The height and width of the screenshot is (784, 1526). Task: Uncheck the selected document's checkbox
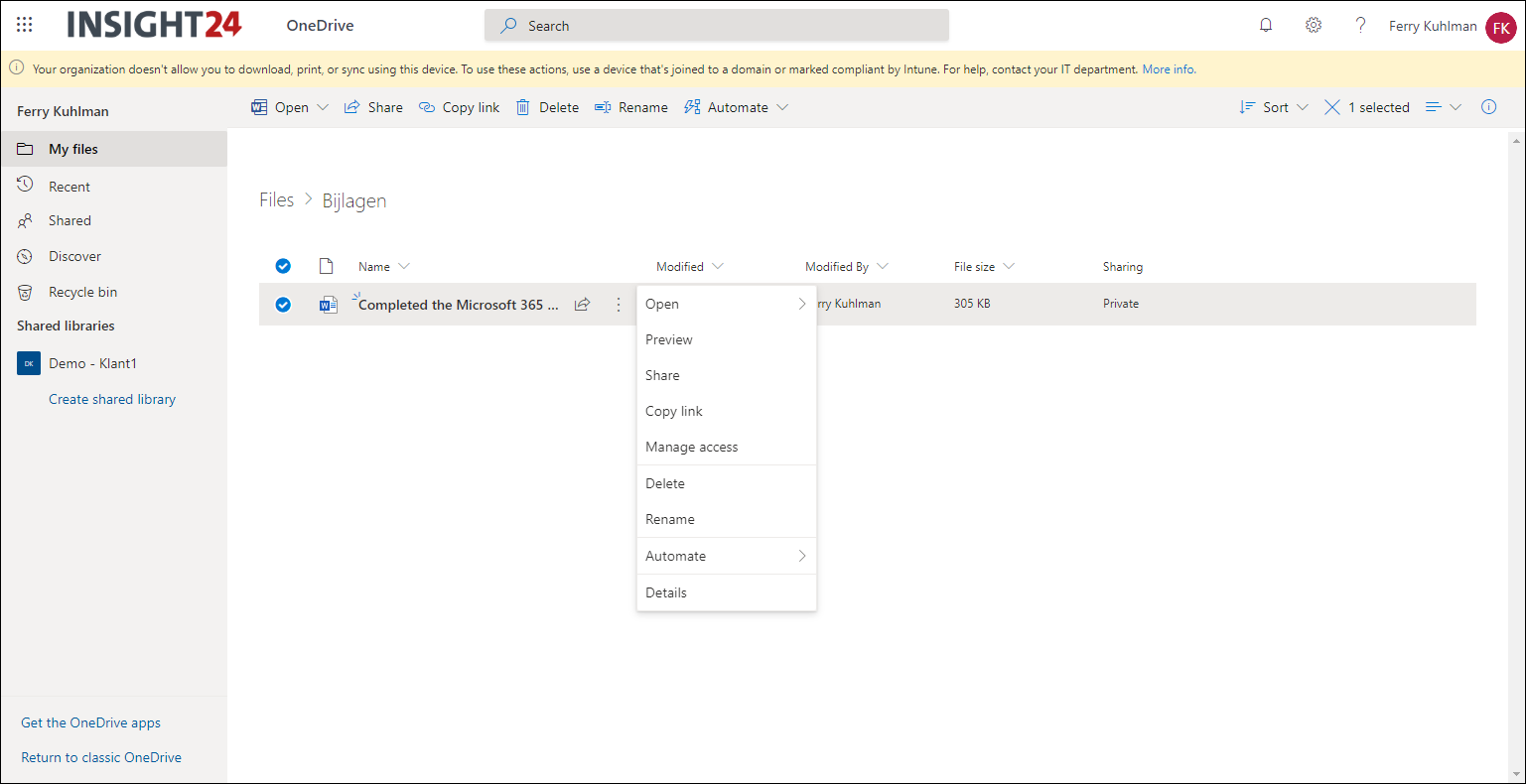click(x=283, y=305)
